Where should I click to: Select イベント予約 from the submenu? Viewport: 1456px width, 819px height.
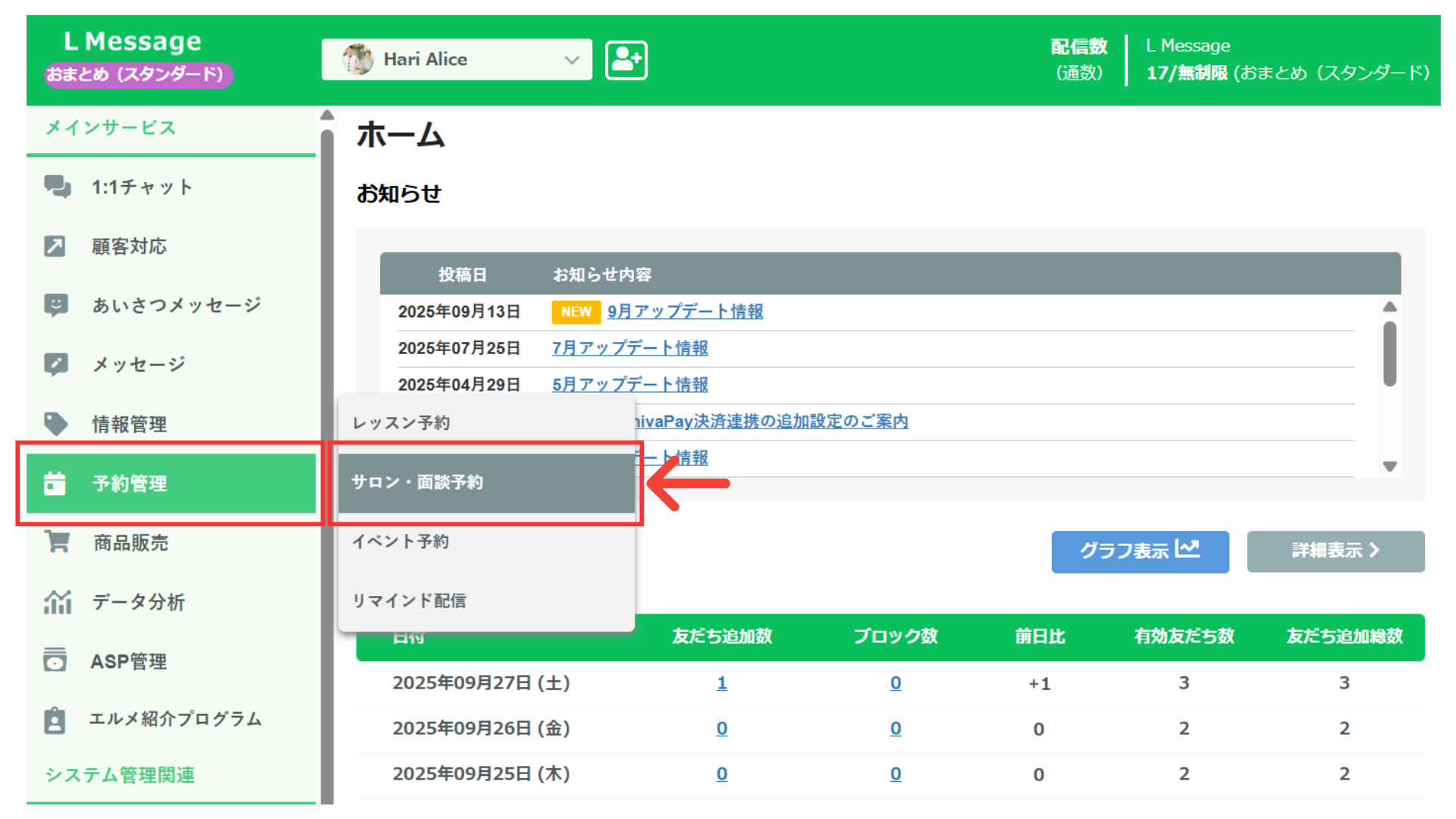400,541
